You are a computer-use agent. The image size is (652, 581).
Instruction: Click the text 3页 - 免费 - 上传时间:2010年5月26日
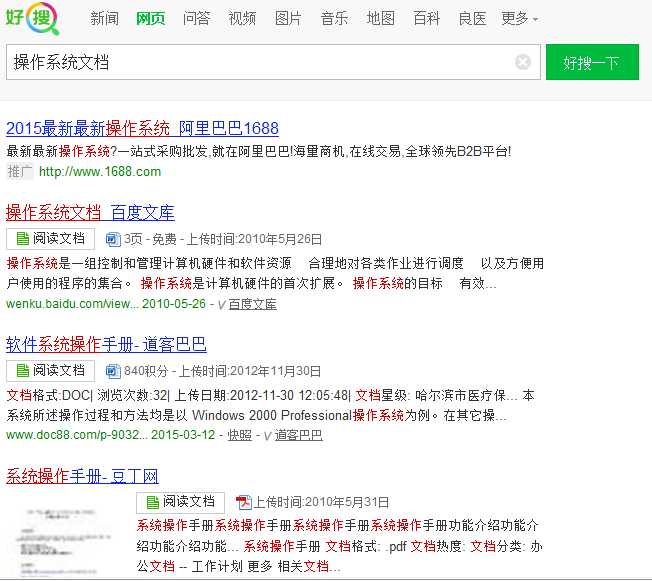coord(223,239)
